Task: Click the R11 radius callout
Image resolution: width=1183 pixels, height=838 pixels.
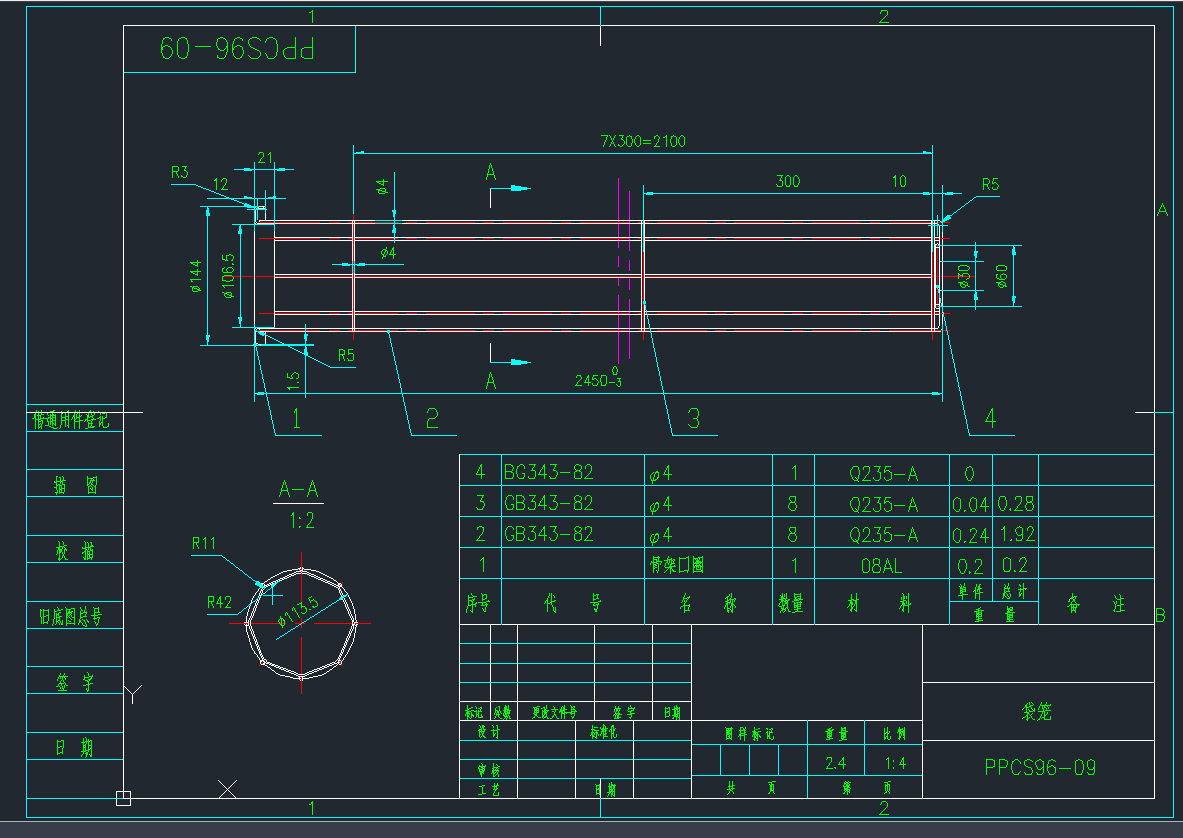Action: (x=204, y=543)
